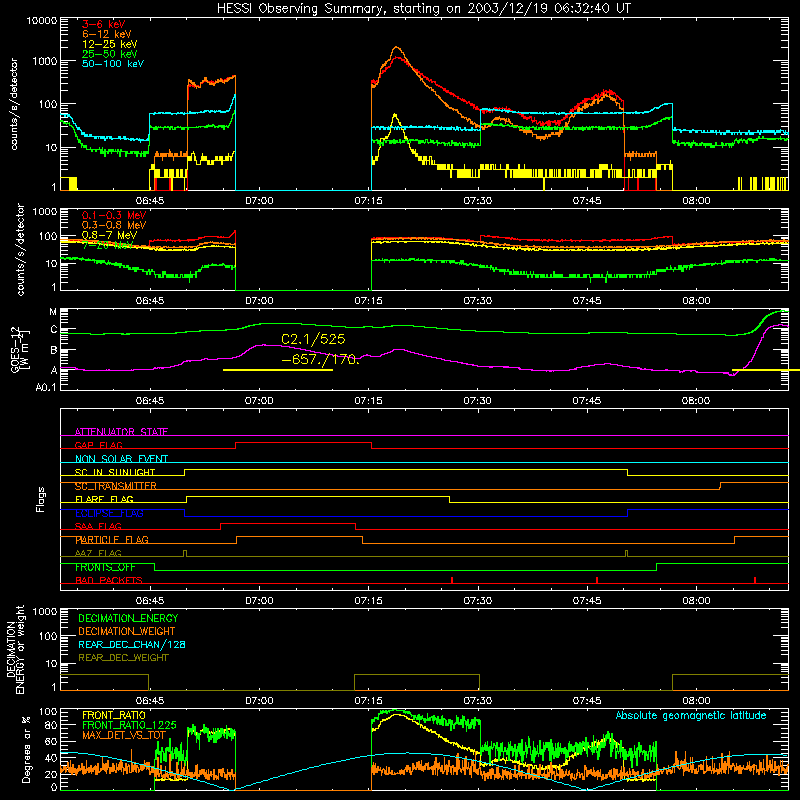Click the SC_IN_SUNLIGHT flag label
Image resolution: width=800 pixels, height=800 pixels.
point(115,472)
